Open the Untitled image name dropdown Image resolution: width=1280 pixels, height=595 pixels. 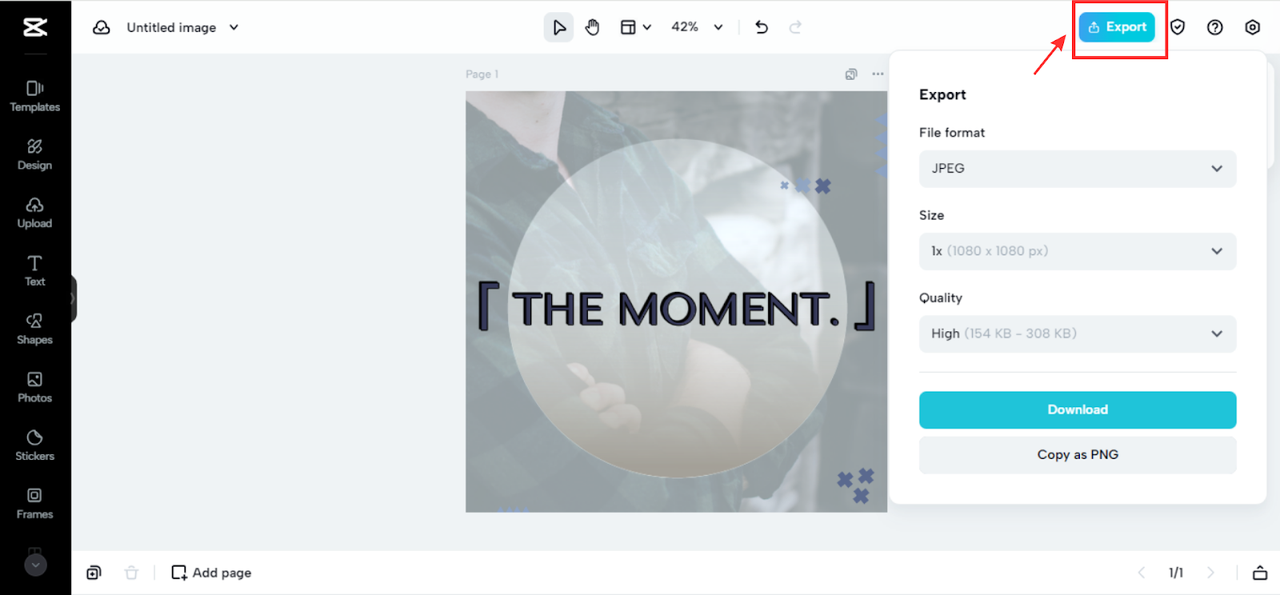183,28
